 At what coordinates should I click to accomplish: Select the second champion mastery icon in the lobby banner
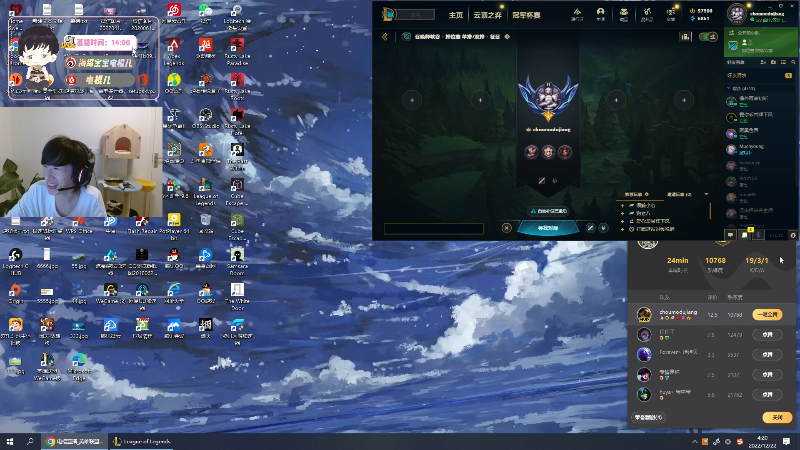548,152
